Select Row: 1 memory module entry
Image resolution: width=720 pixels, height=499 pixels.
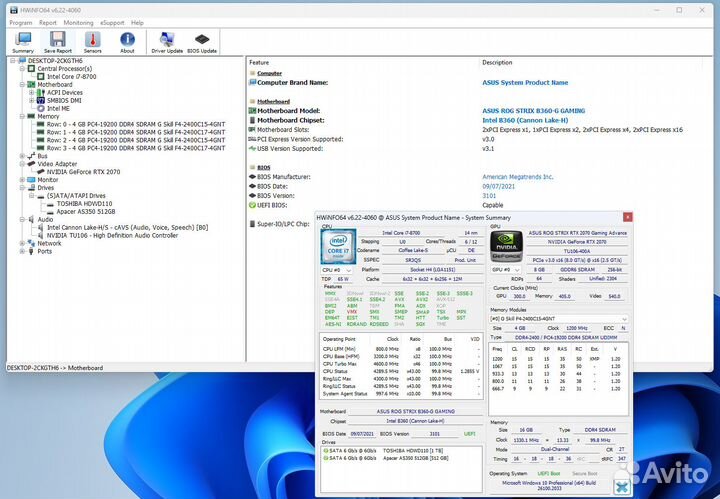[136, 132]
